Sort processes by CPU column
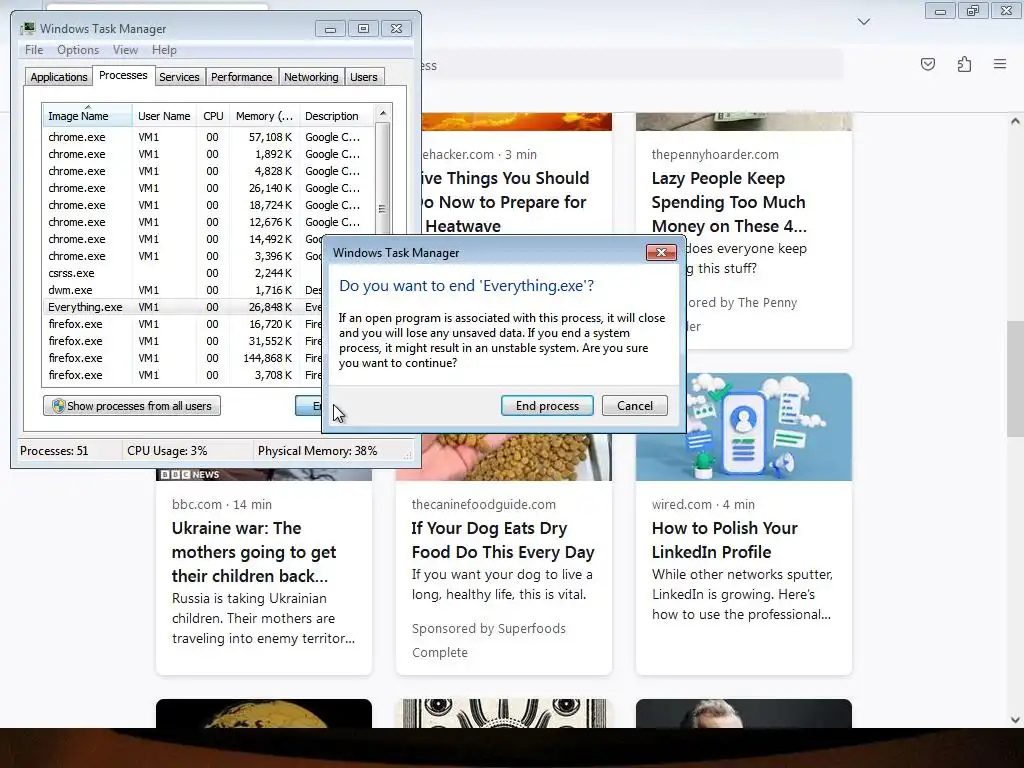The height and width of the screenshot is (768, 1024). point(213,116)
